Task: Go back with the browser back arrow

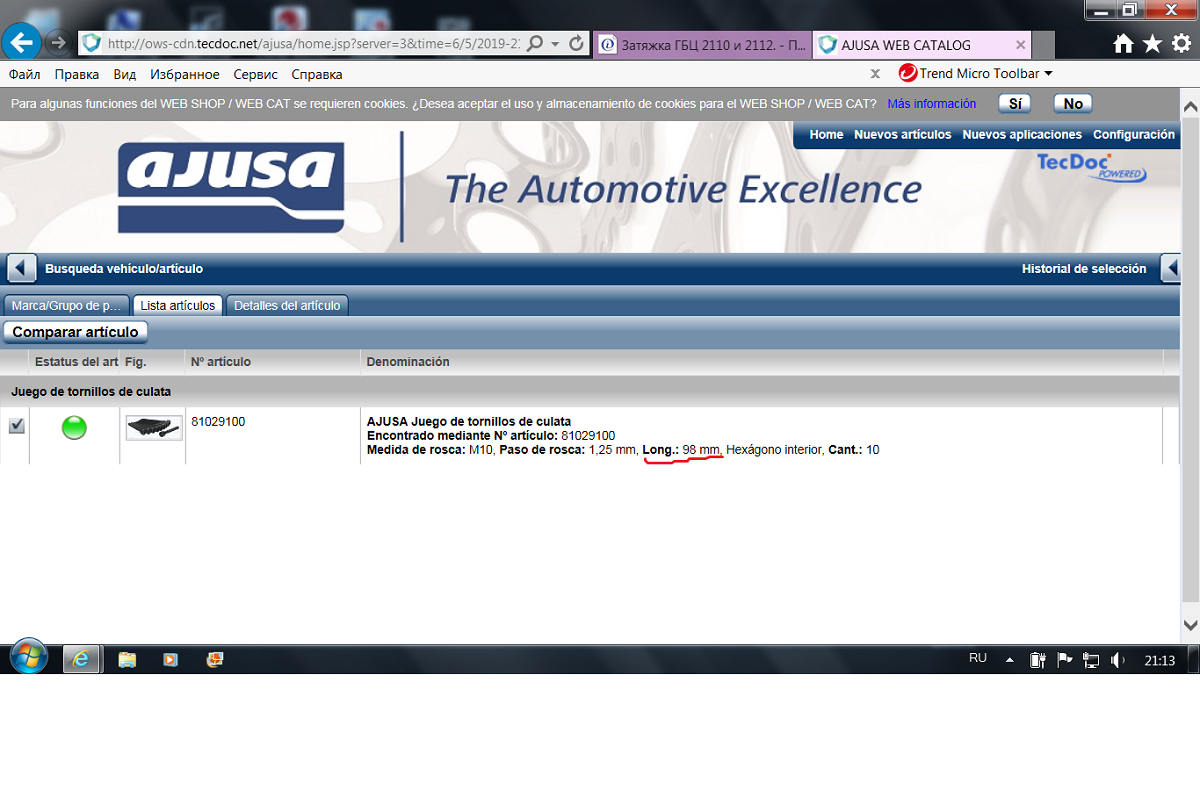Action: [x=22, y=43]
